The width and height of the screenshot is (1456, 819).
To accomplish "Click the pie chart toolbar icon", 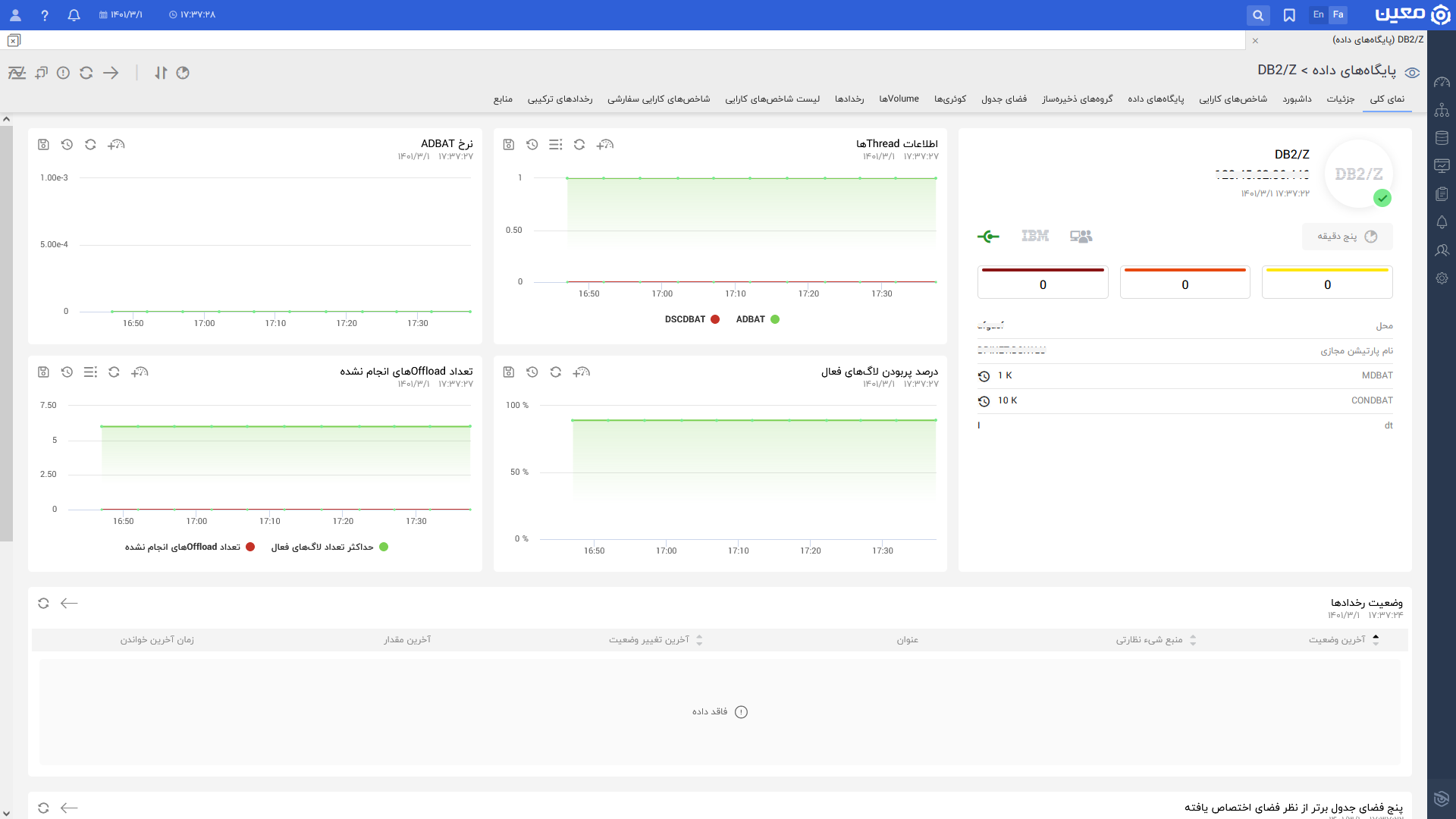I will point(183,73).
